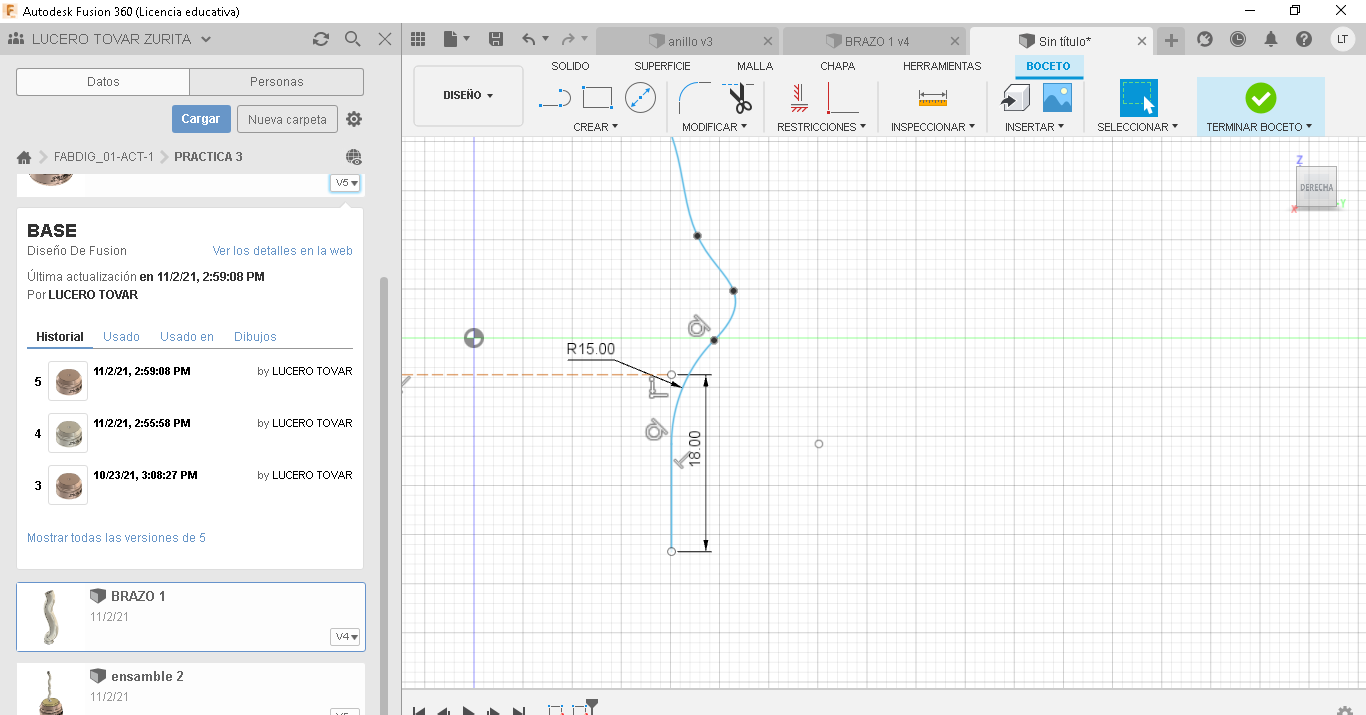This screenshot has width=1366, height=715.
Task: Open the FABDIG_01-ACT-1 breadcrumb folder
Action: point(104,157)
